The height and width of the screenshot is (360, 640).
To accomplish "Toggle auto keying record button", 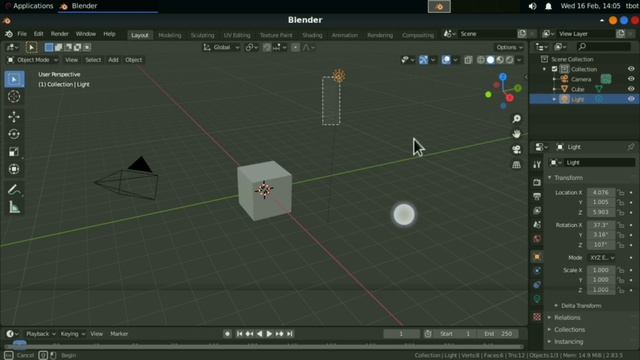I will click(227, 334).
